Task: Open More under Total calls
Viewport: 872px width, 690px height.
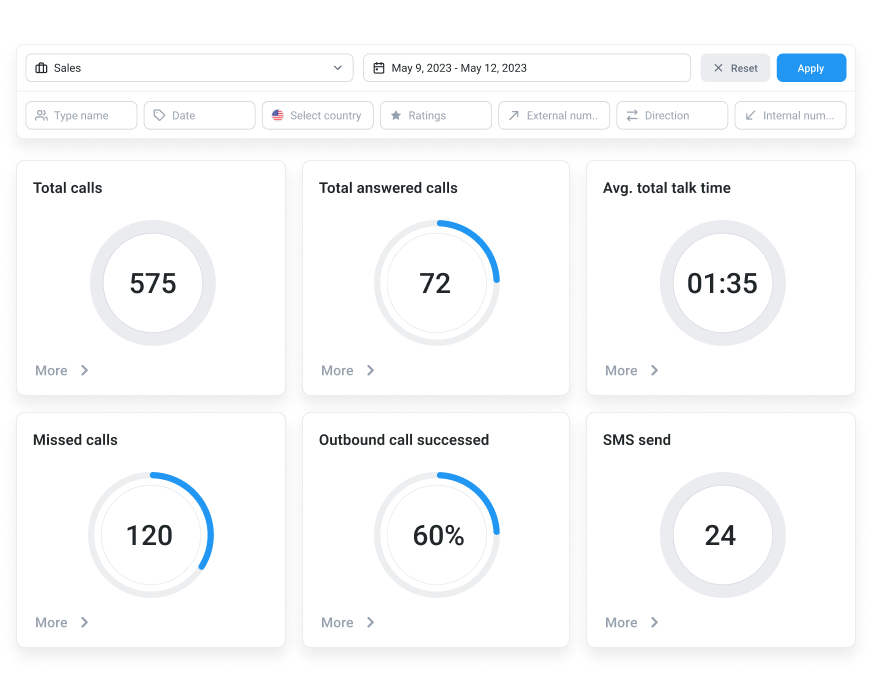Action: pyautogui.click(x=52, y=370)
